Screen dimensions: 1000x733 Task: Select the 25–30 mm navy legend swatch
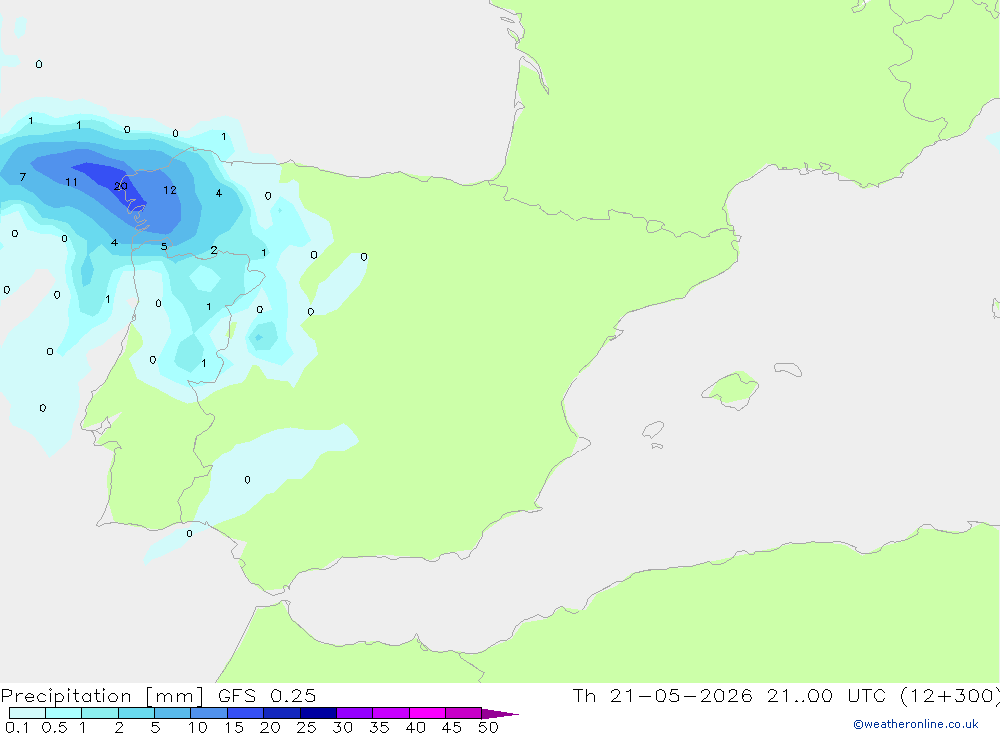click(x=318, y=713)
